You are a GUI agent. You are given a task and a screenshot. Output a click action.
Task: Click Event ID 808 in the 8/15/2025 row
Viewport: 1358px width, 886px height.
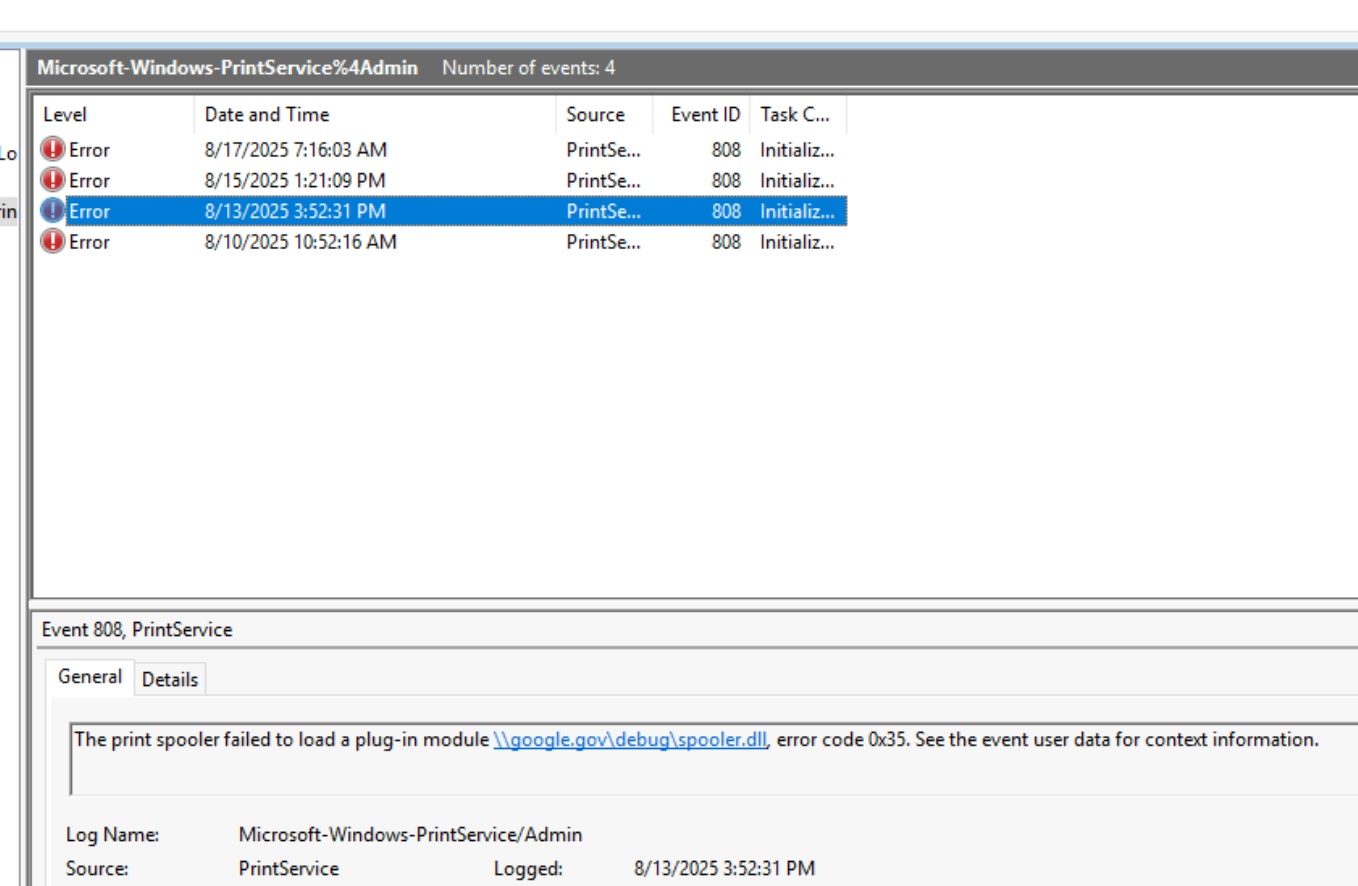(x=726, y=180)
